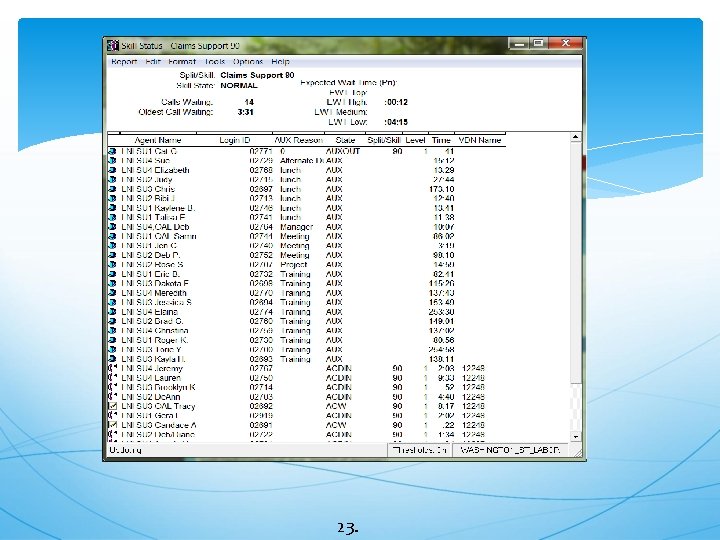Open the Options menu
The height and width of the screenshot is (540, 720).
coord(248,62)
